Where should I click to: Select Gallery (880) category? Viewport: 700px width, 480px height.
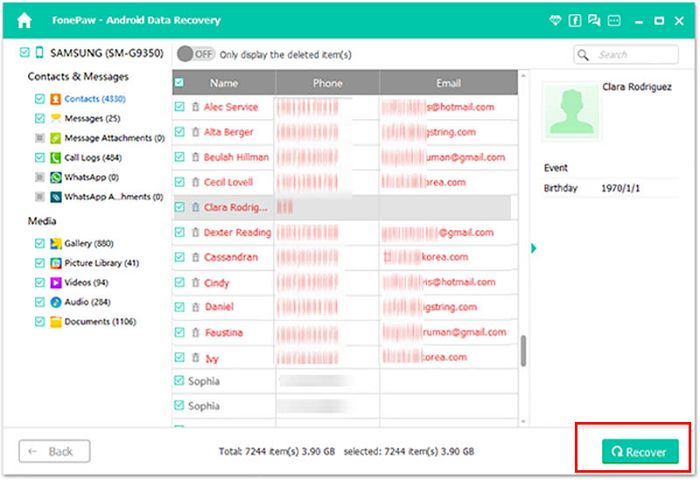coord(89,243)
